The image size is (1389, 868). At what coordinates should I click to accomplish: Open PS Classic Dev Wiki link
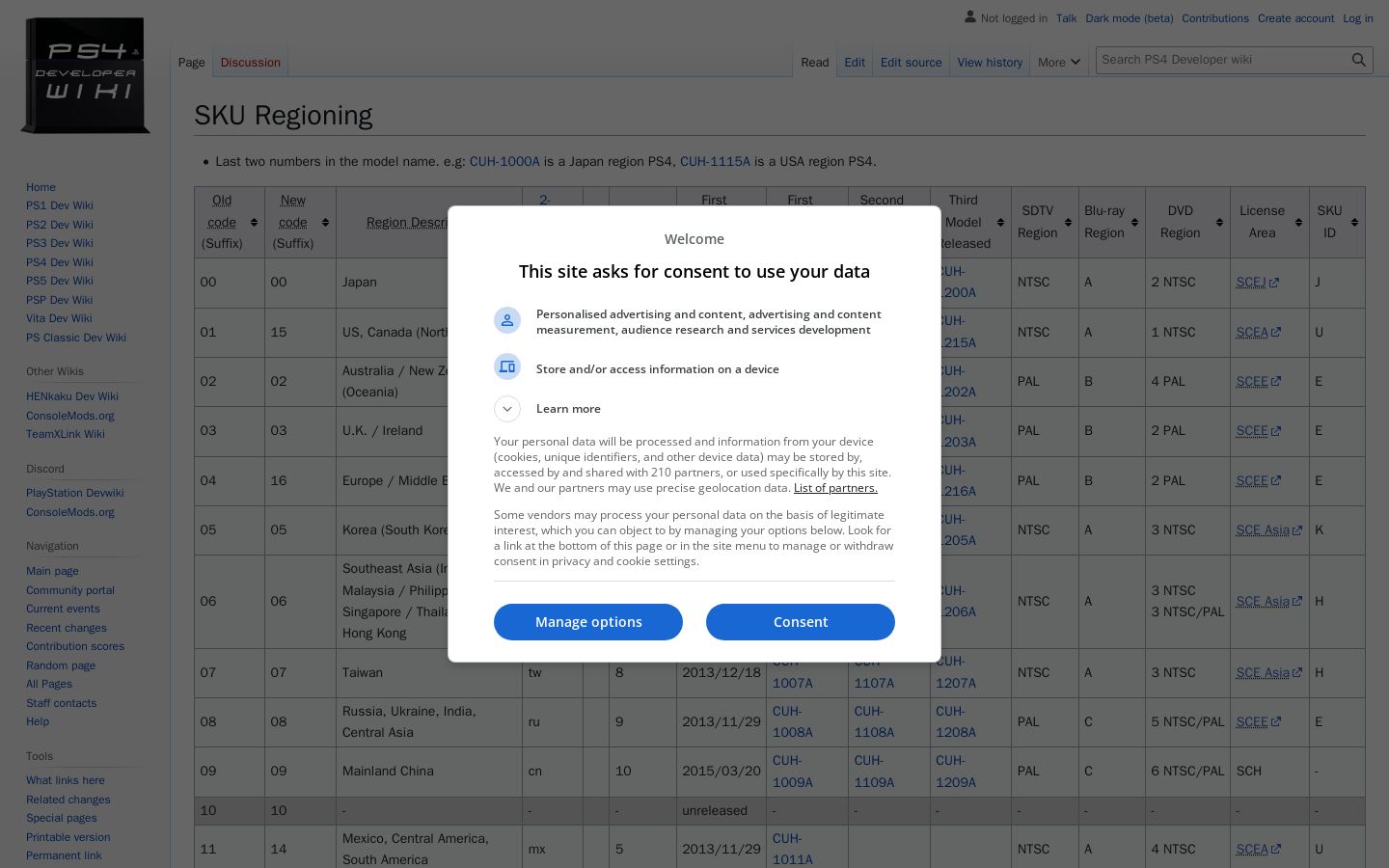76,338
